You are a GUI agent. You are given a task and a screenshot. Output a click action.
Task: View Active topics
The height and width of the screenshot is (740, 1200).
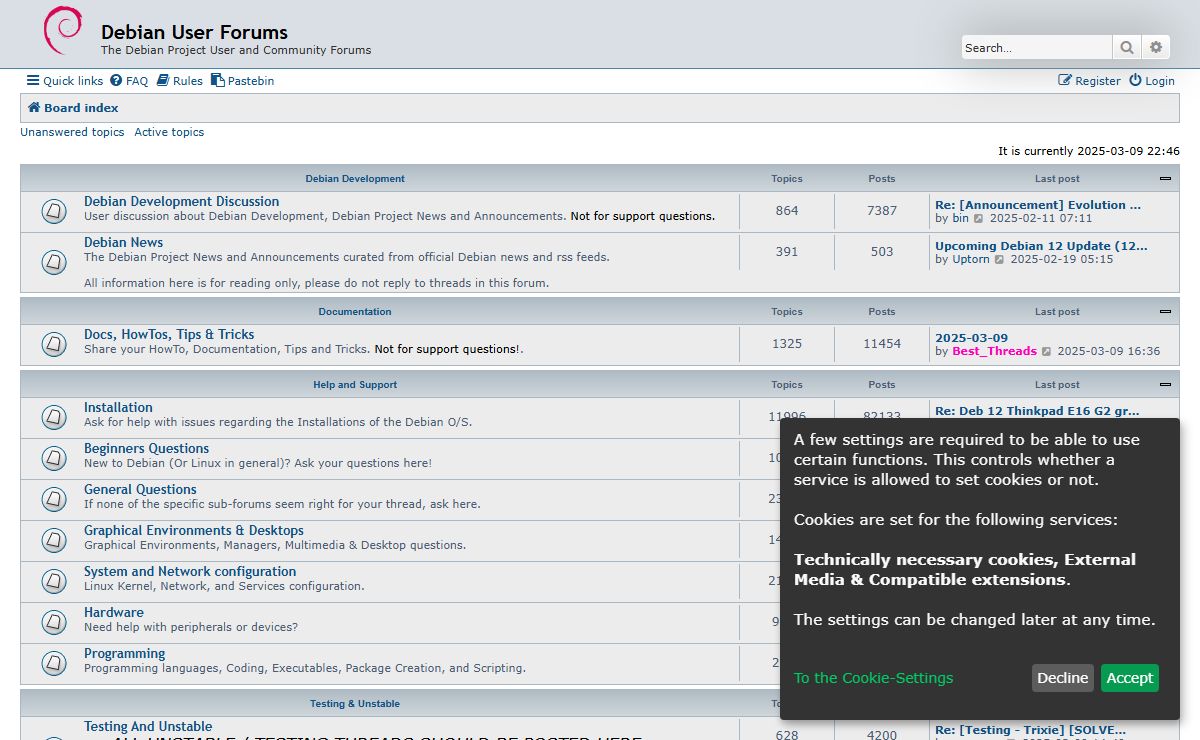(169, 132)
